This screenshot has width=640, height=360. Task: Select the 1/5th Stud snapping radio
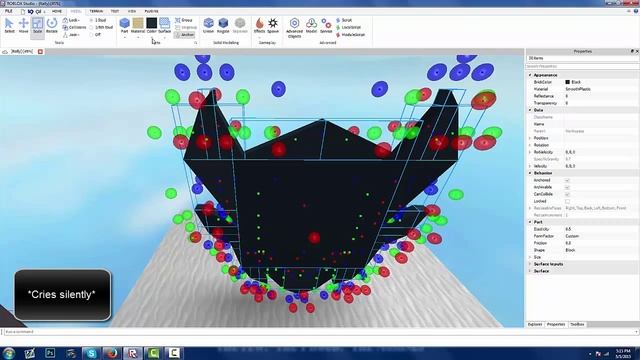point(91,27)
